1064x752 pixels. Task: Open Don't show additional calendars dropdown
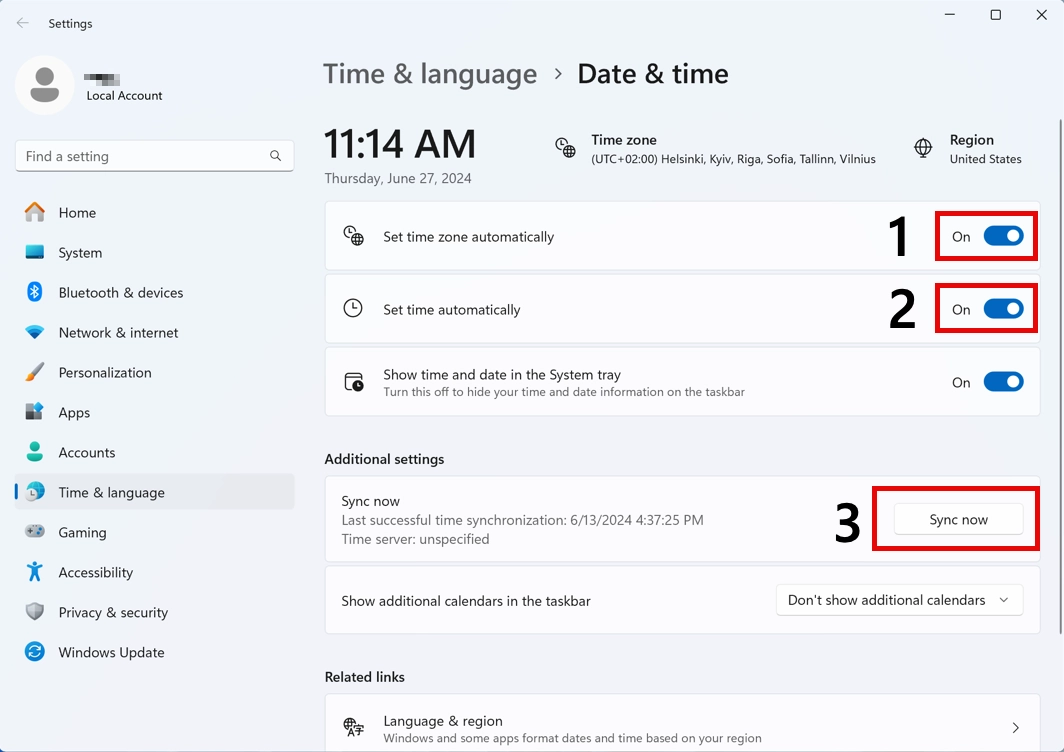(898, 600)
